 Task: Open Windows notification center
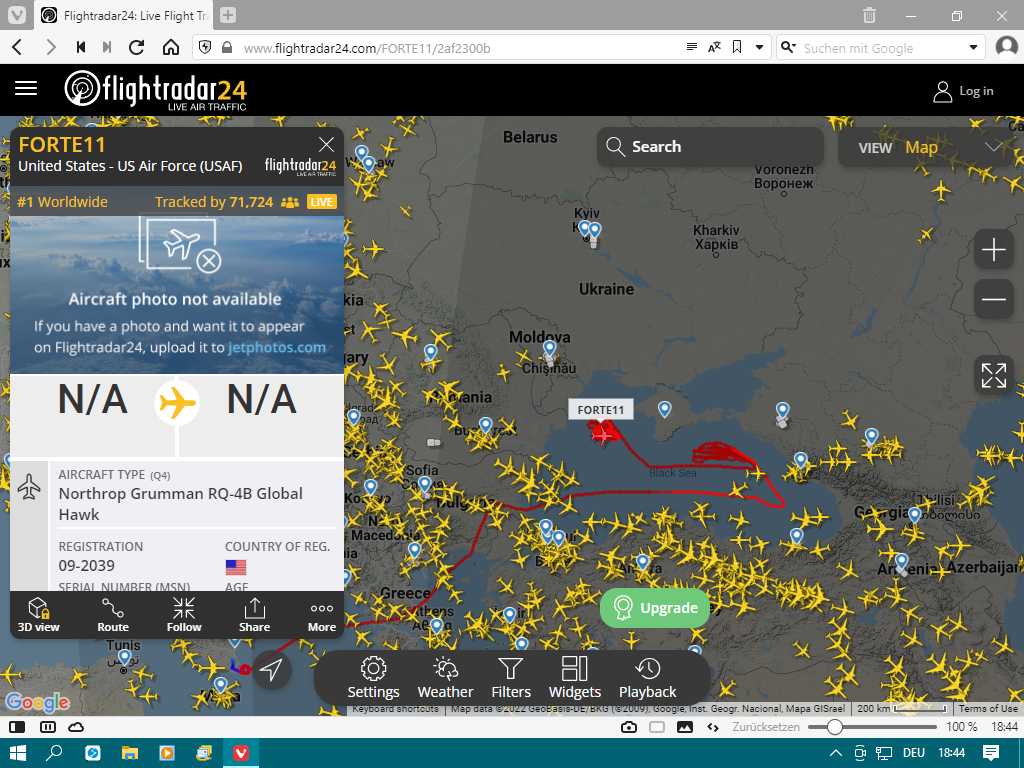[x=991, y=753]
